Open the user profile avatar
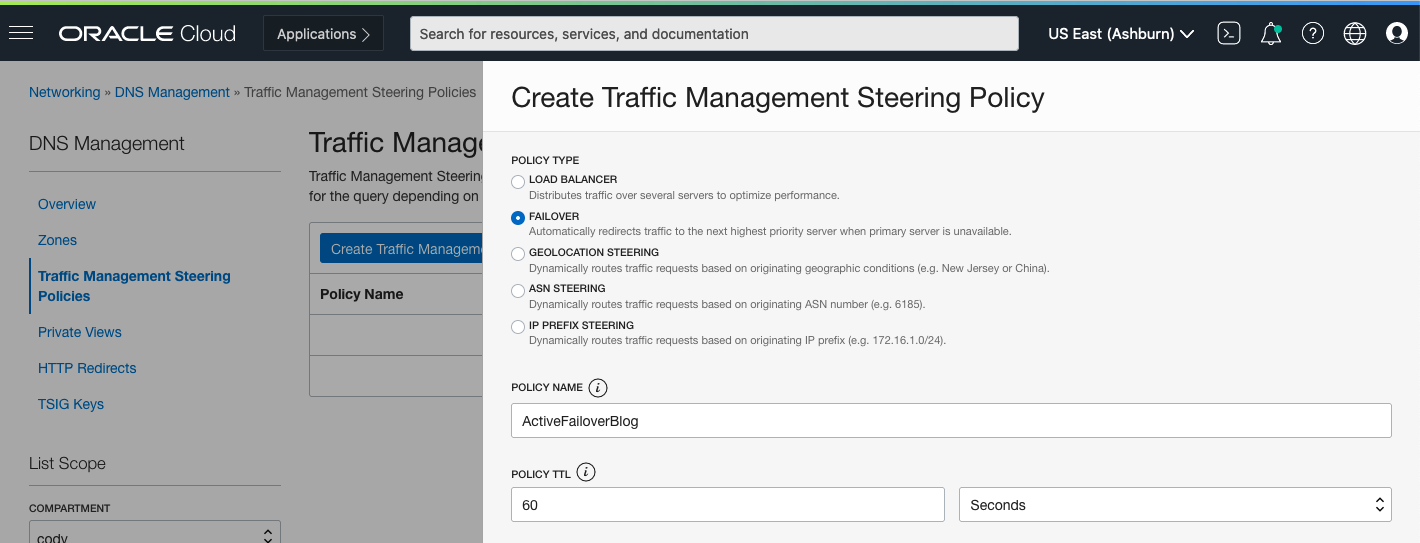 pyautogui.click(x=1397, y=33)
